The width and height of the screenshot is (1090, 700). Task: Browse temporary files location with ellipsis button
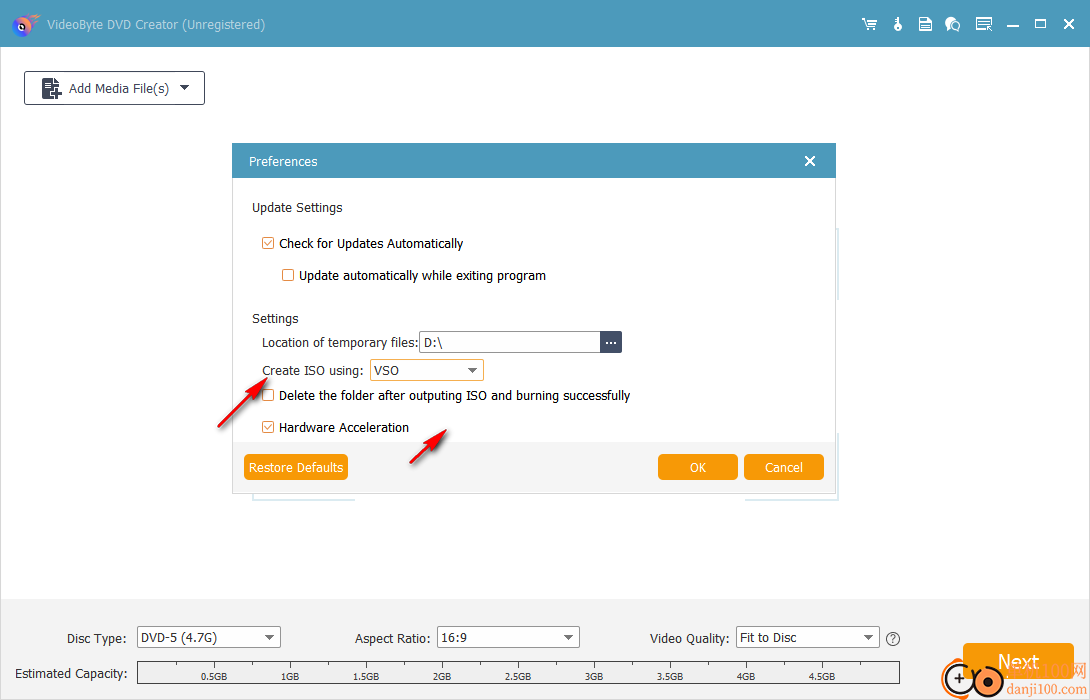click(611, 343)
